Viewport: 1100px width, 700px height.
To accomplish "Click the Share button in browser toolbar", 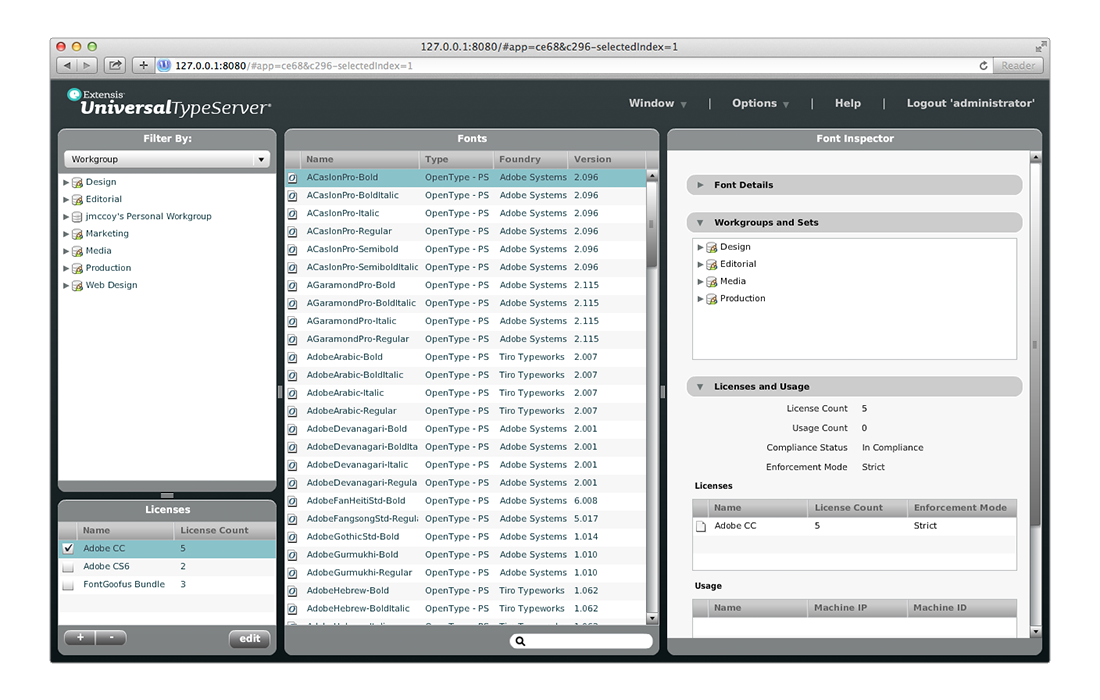I will pyautogui.click(x=115, y=66).
